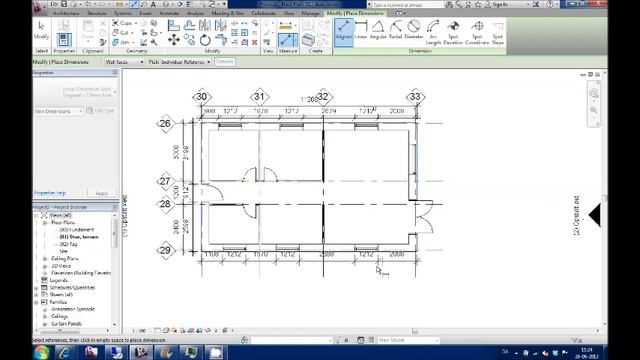
Task: Click the Edit Type button
Action: click(x=100, y=111)
